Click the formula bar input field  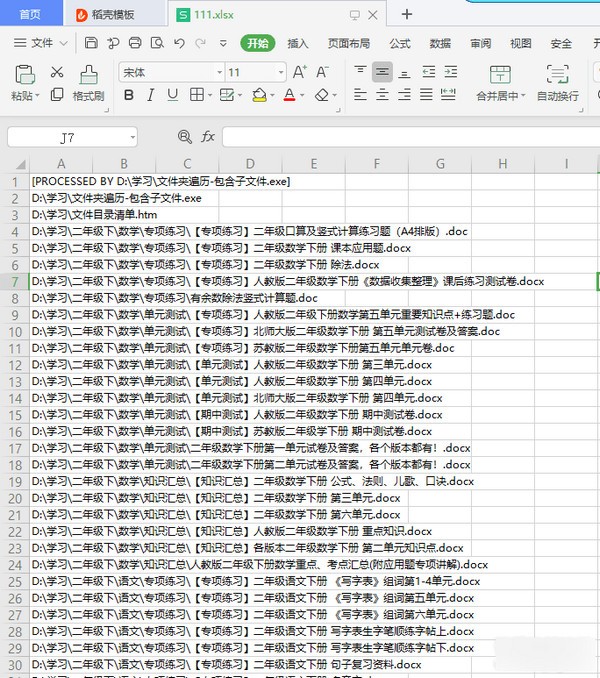coord(411,137)
